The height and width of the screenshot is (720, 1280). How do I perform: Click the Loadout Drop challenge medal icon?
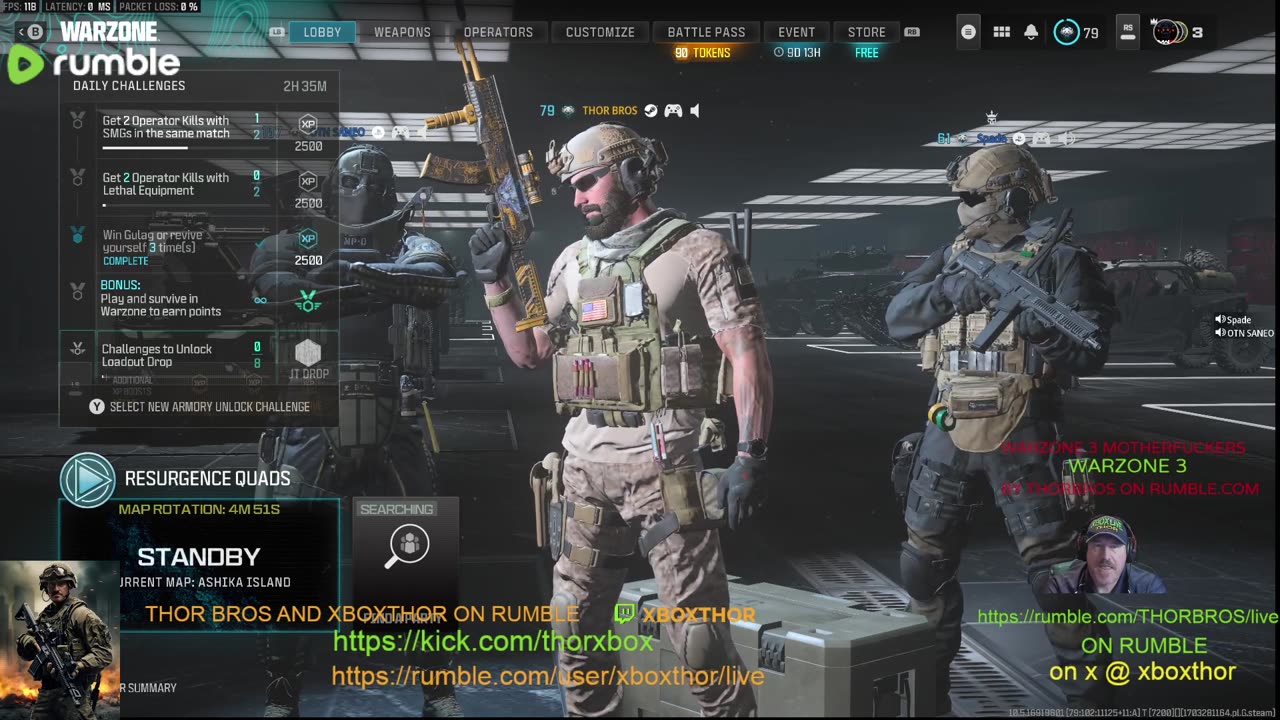(77, 349)
